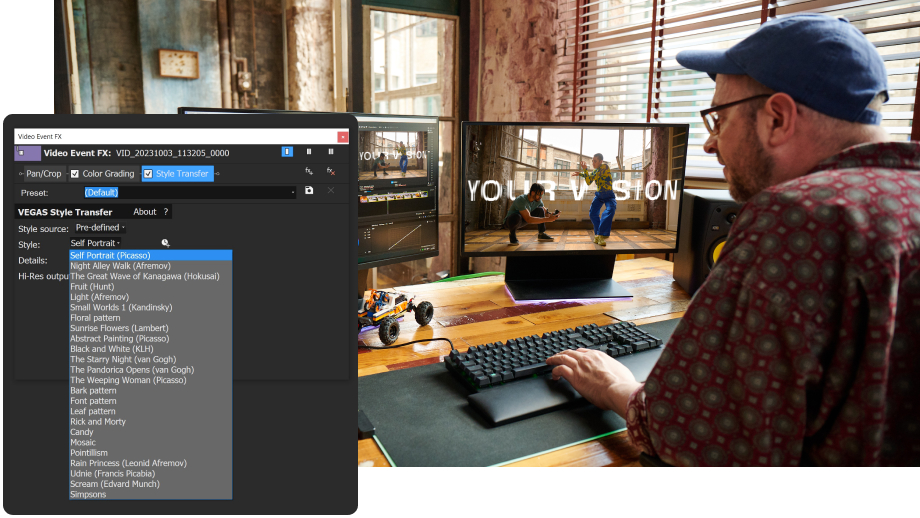The image size is (920, 518).
Task: Click the About link
Action: click(145, 212)
